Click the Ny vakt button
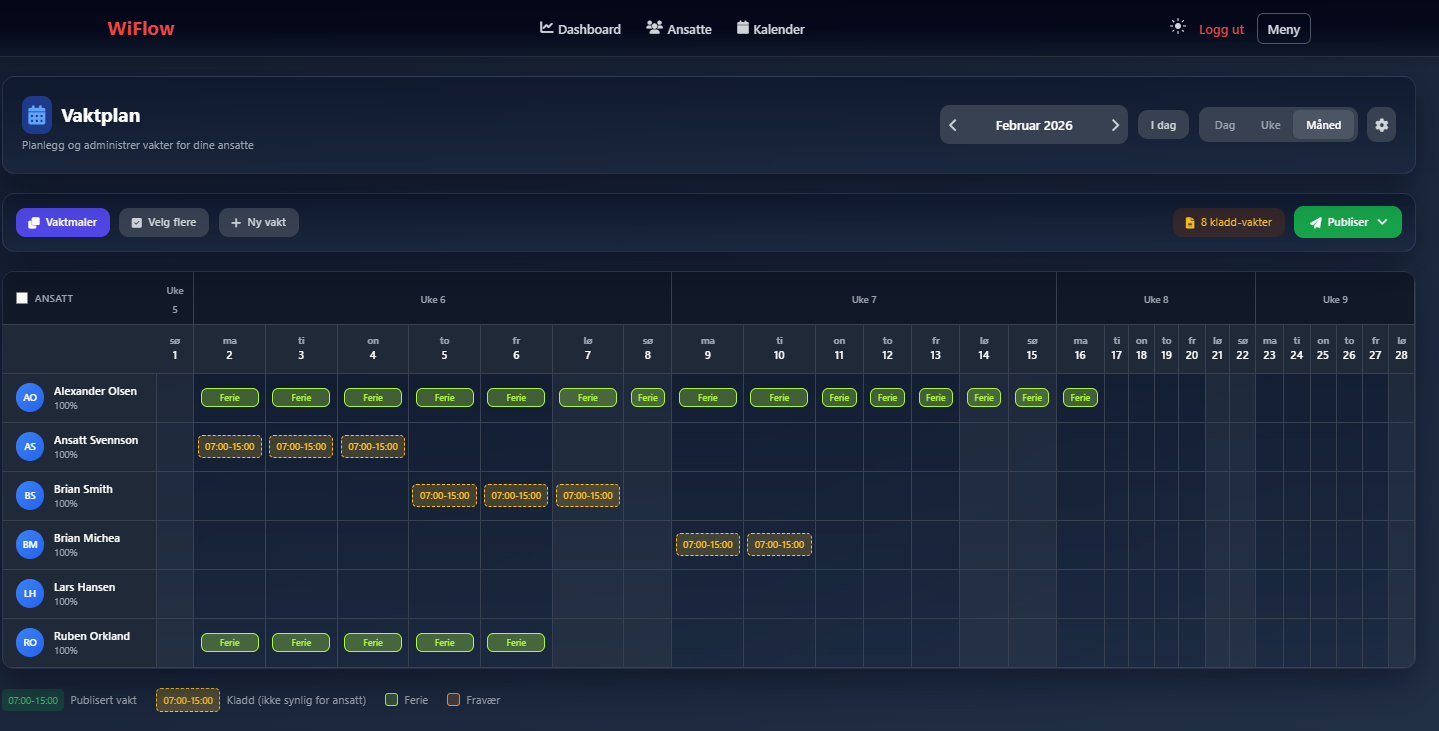1439x731 pixels. [x=259, y=222]
